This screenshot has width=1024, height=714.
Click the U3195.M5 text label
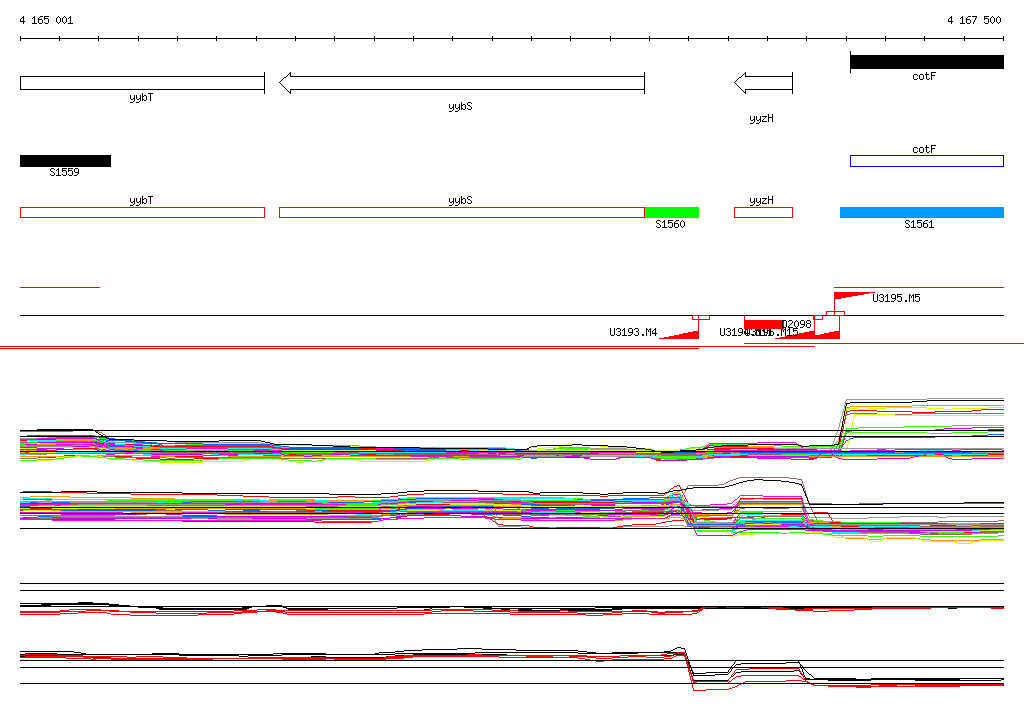(896, 298)
